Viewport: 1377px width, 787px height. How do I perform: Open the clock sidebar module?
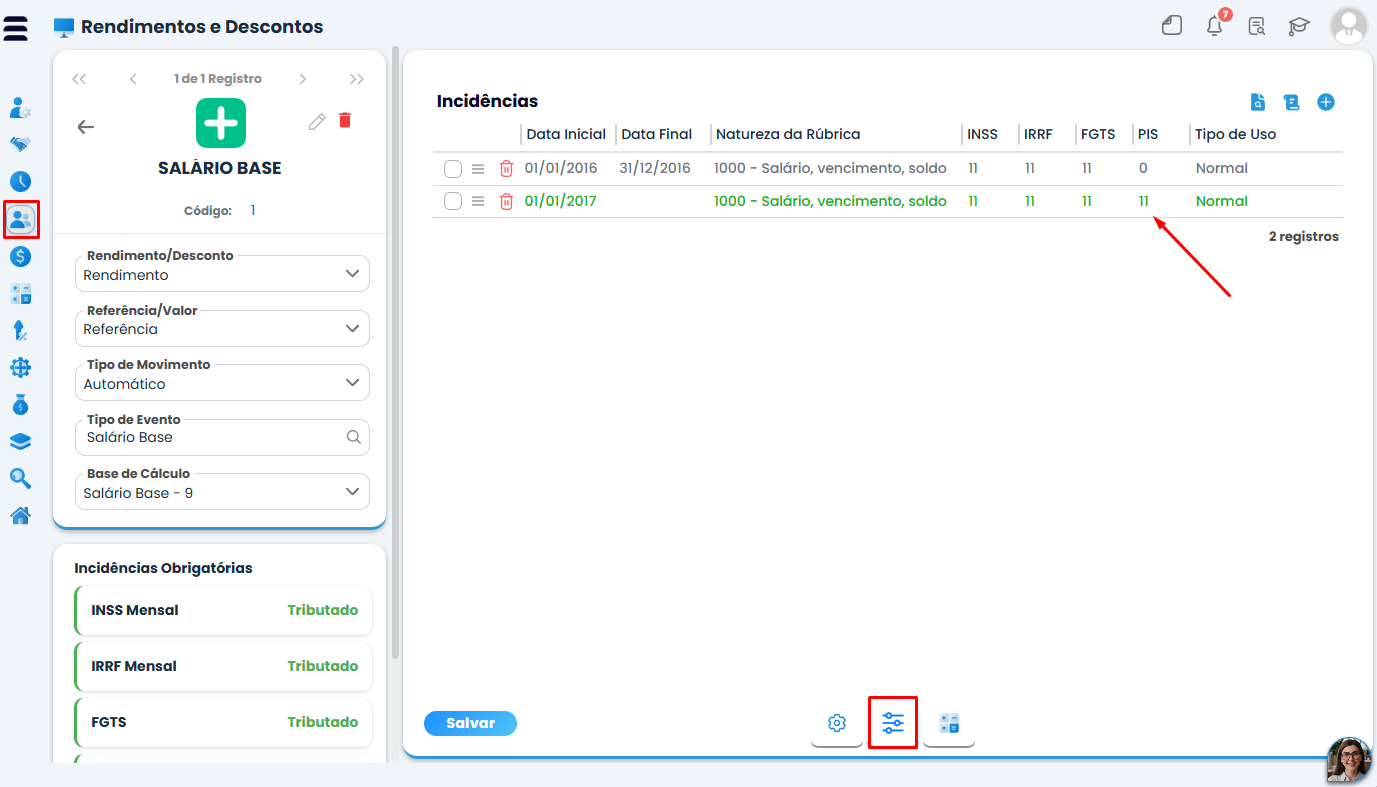coord(20,181)
